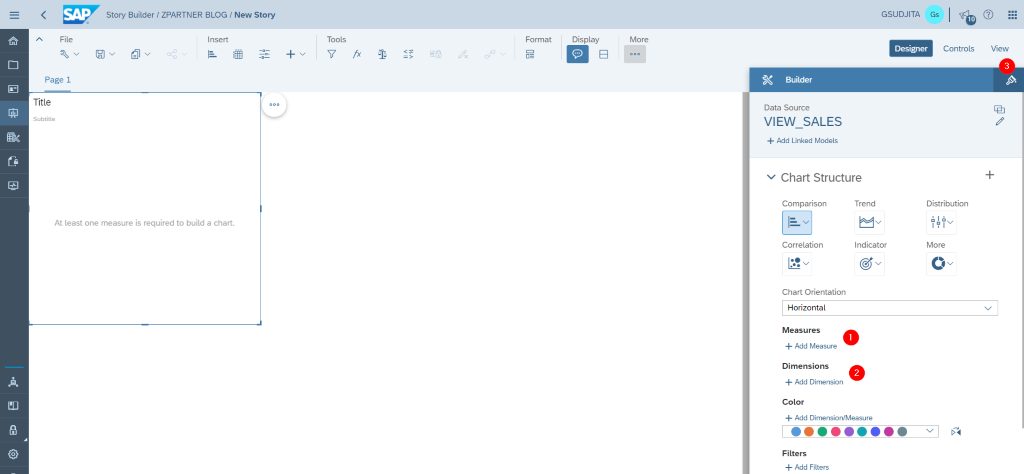
Task: Open the formula fx tool
Action: click(x=357, y=55)
